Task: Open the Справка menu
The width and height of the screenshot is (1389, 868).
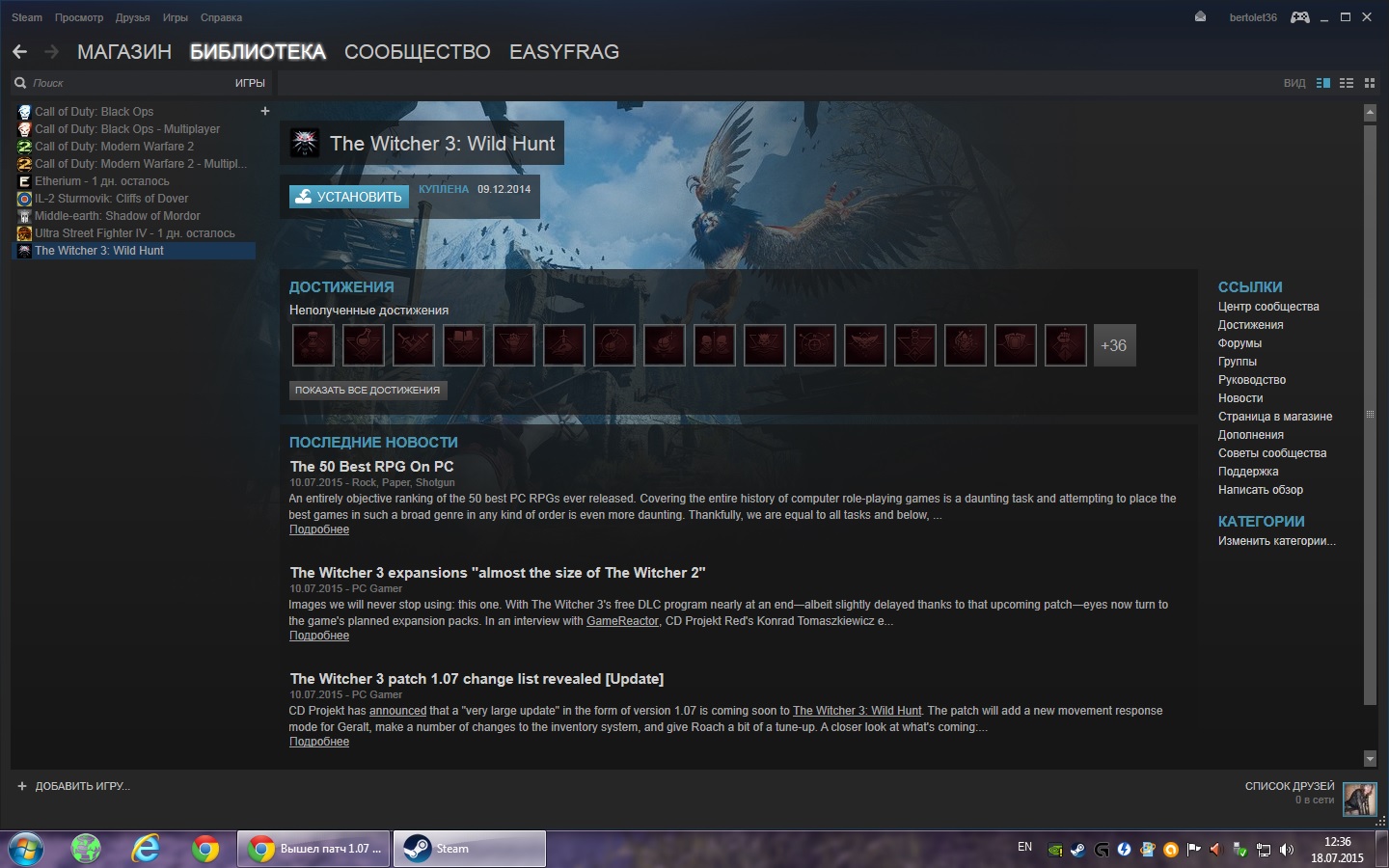Action: [221, 17]
